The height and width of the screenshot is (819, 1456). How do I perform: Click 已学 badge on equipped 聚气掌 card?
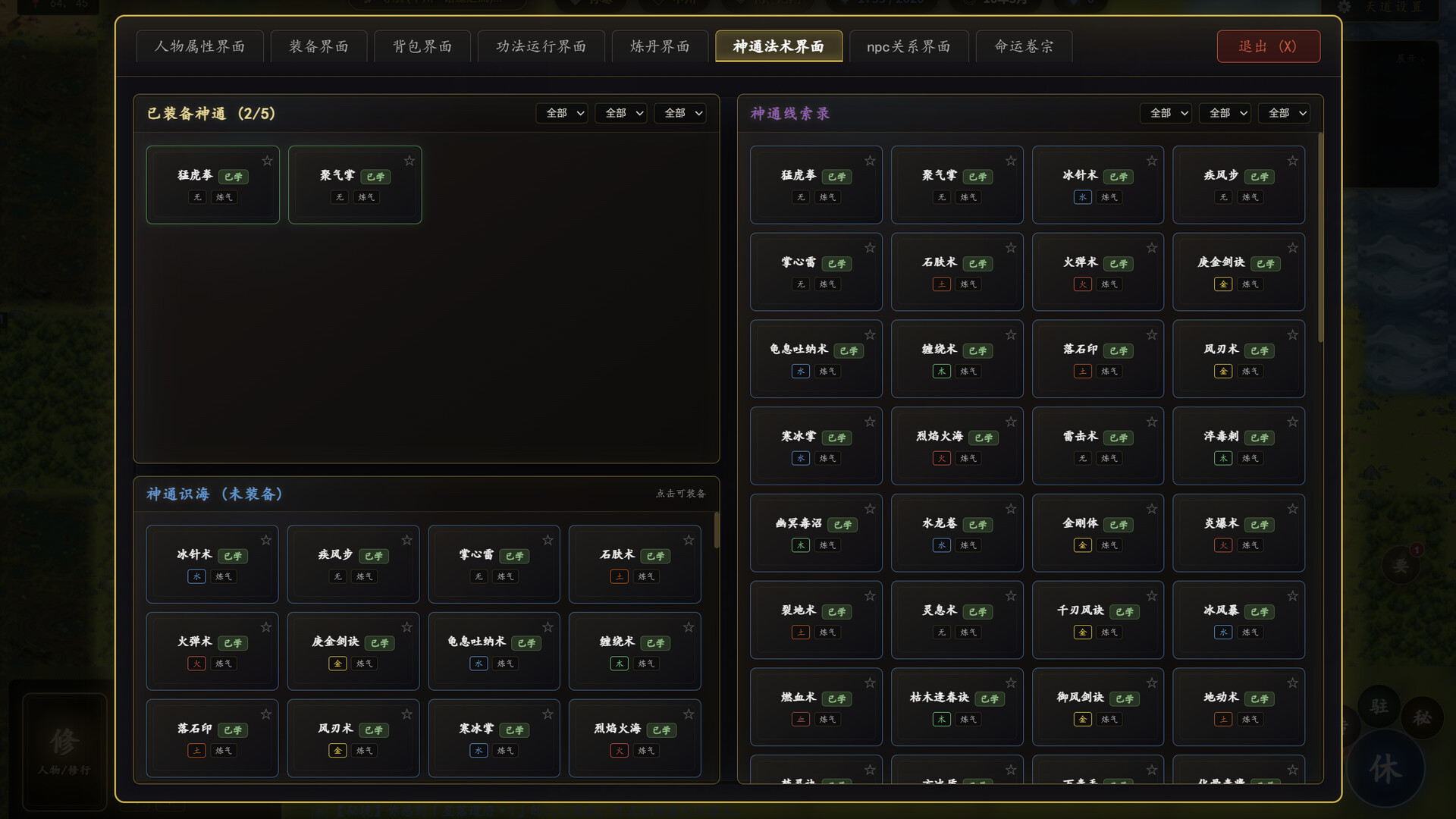pyautogui.click(x=375, y=177)
